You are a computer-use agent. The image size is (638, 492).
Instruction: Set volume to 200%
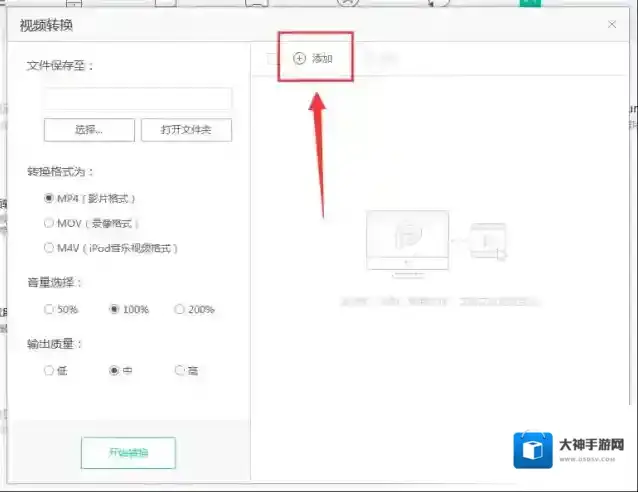click(194, 310)
